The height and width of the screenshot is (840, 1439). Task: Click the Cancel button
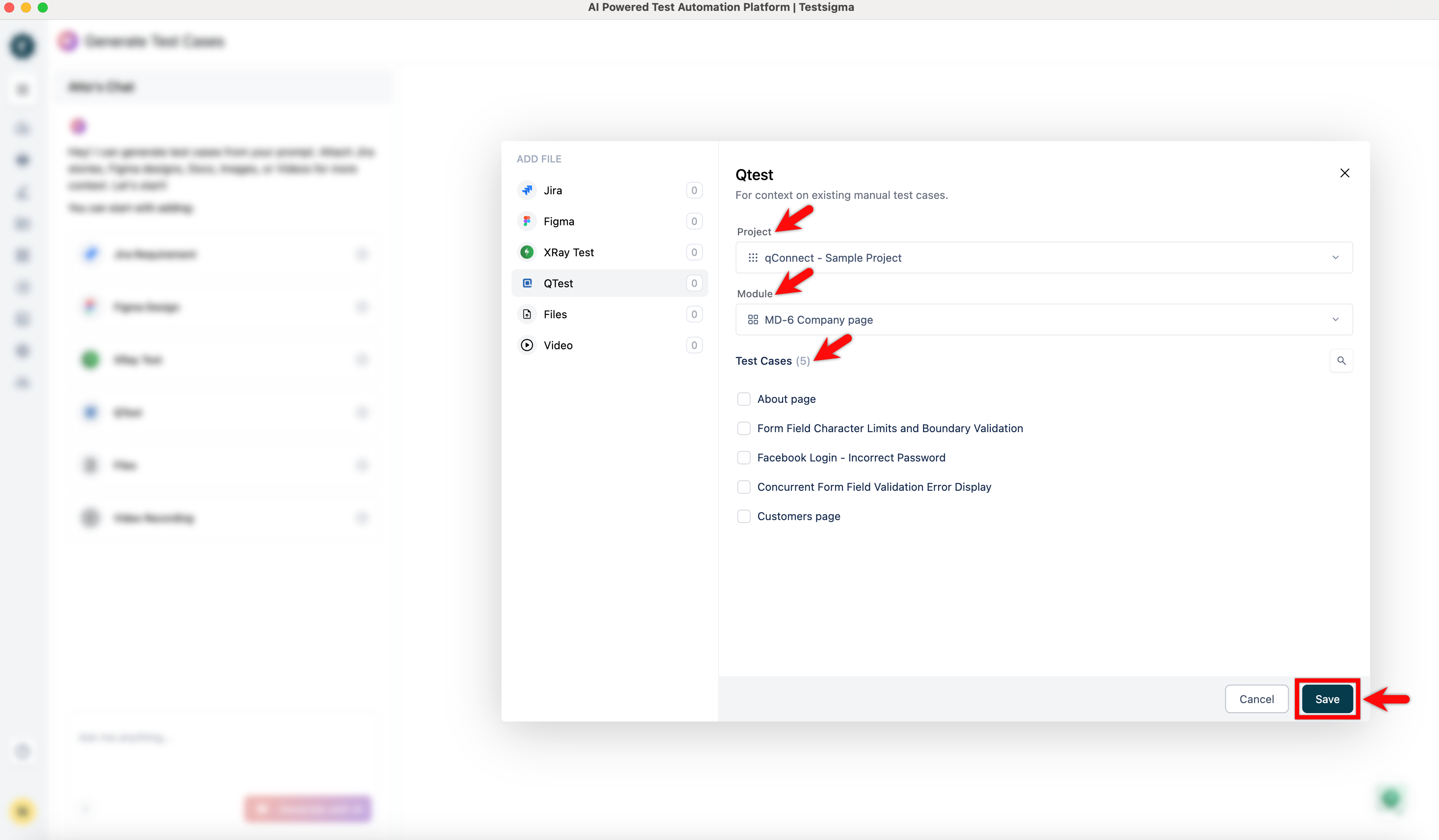click(1256, 699)
